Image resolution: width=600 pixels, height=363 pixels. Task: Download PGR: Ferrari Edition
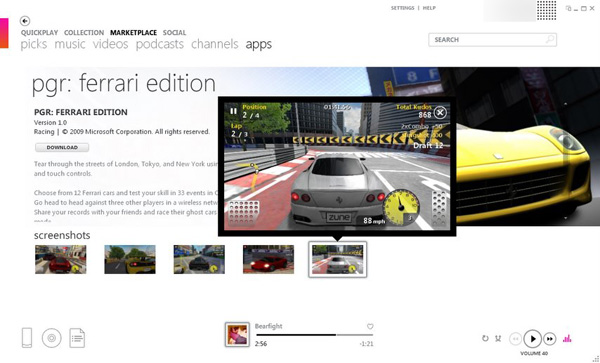pyautogui.click(x=62, y=147)
